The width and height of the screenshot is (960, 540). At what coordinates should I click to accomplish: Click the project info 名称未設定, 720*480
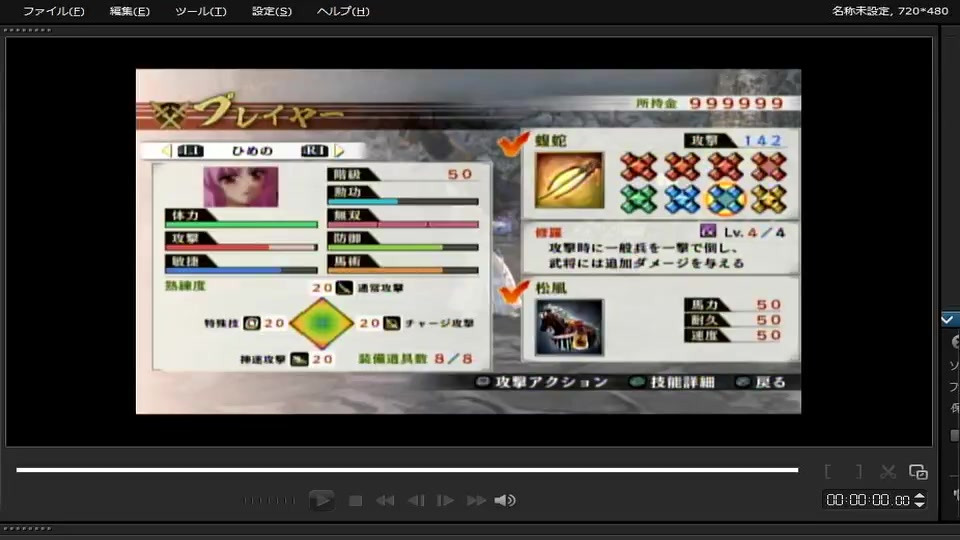point(890,11)
